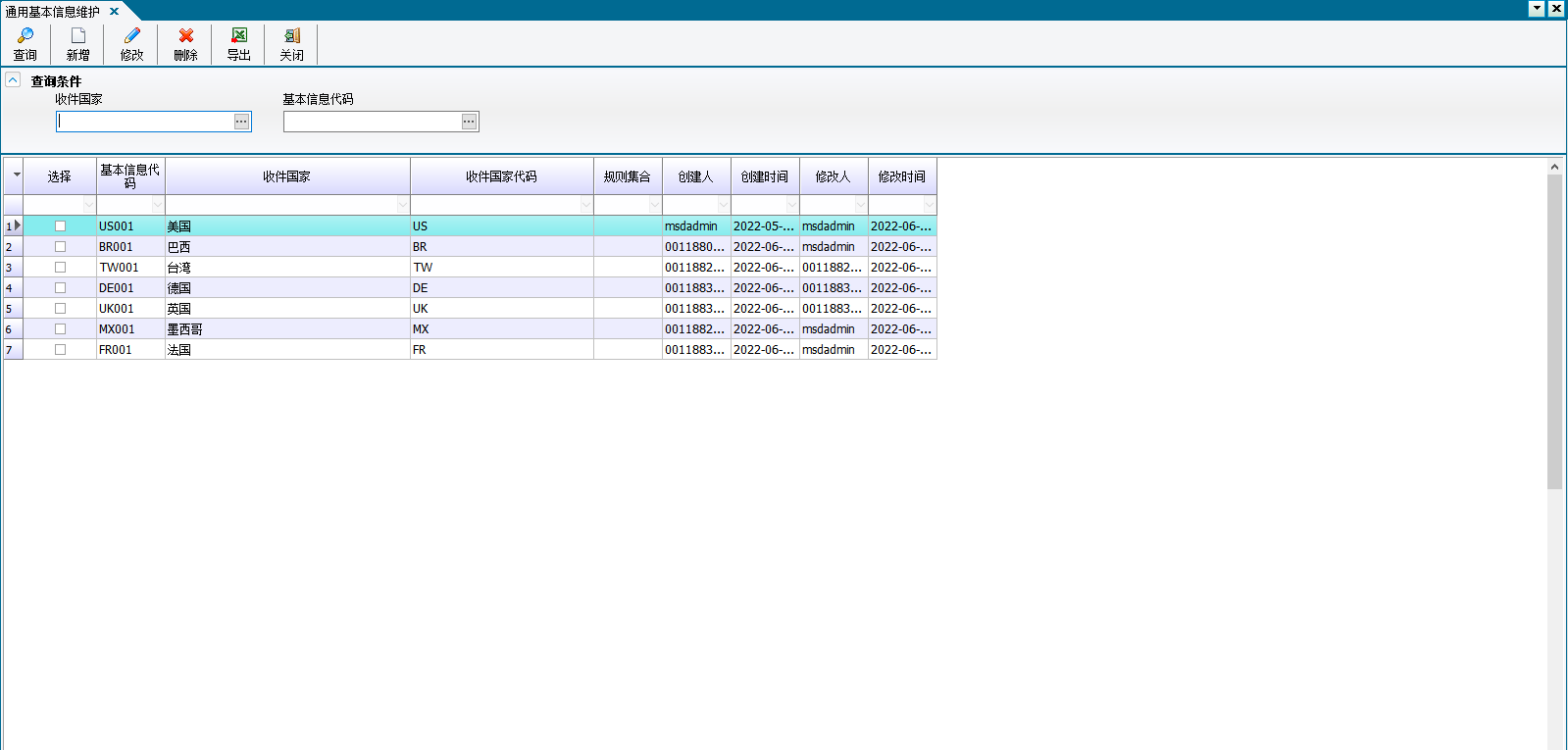Open the tab list dropdown arrow at top right

(x=1538, y=9)
